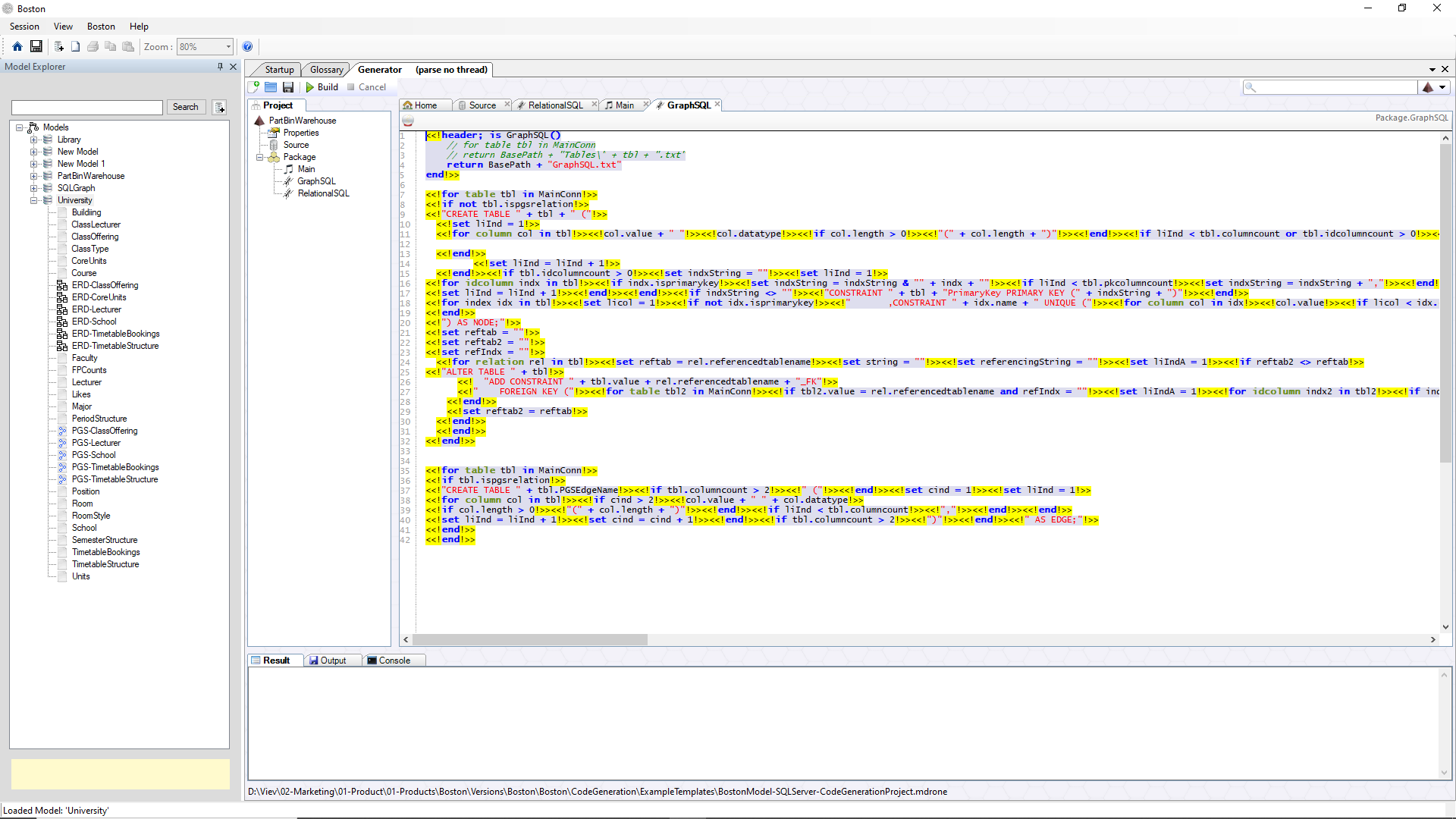Viewport: 1456px width, 819px height.
Task: Open the Help menu
Action: click(139, 27)
